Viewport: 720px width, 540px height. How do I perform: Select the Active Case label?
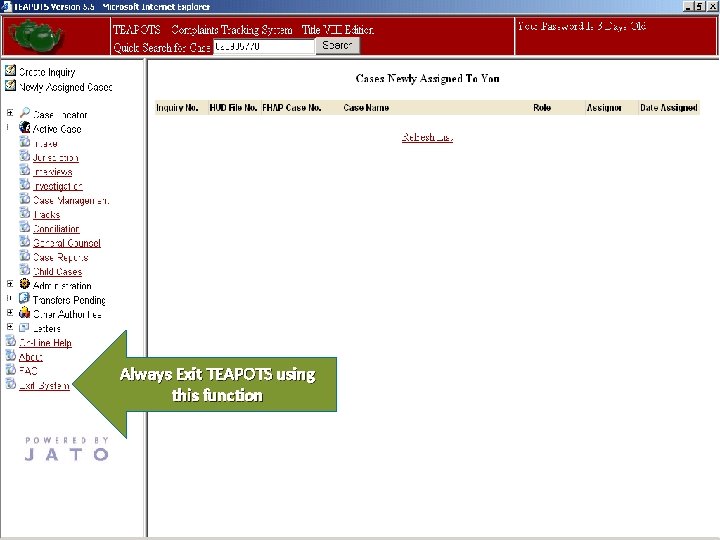click(57, 129)
